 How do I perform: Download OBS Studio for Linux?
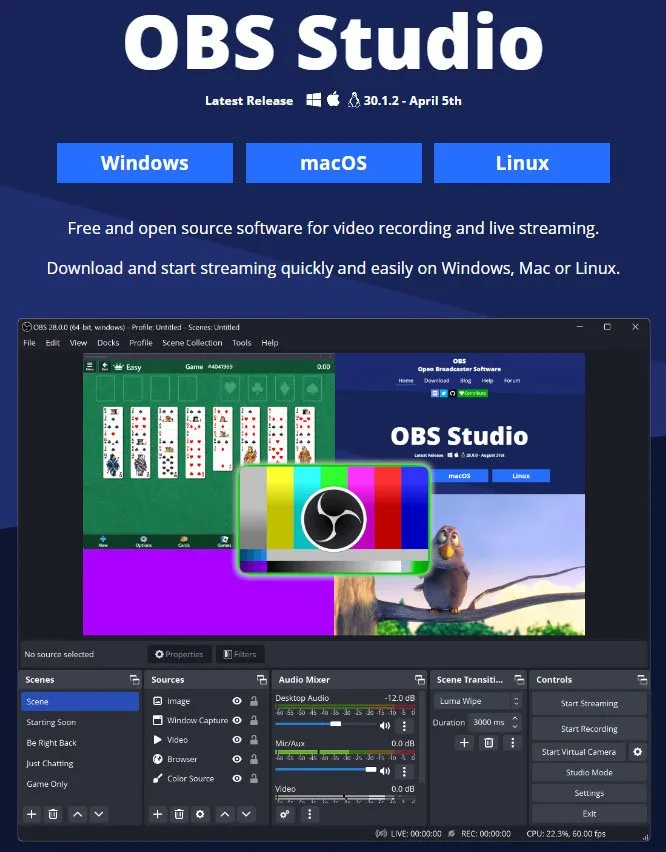click(x=522, y=163)
